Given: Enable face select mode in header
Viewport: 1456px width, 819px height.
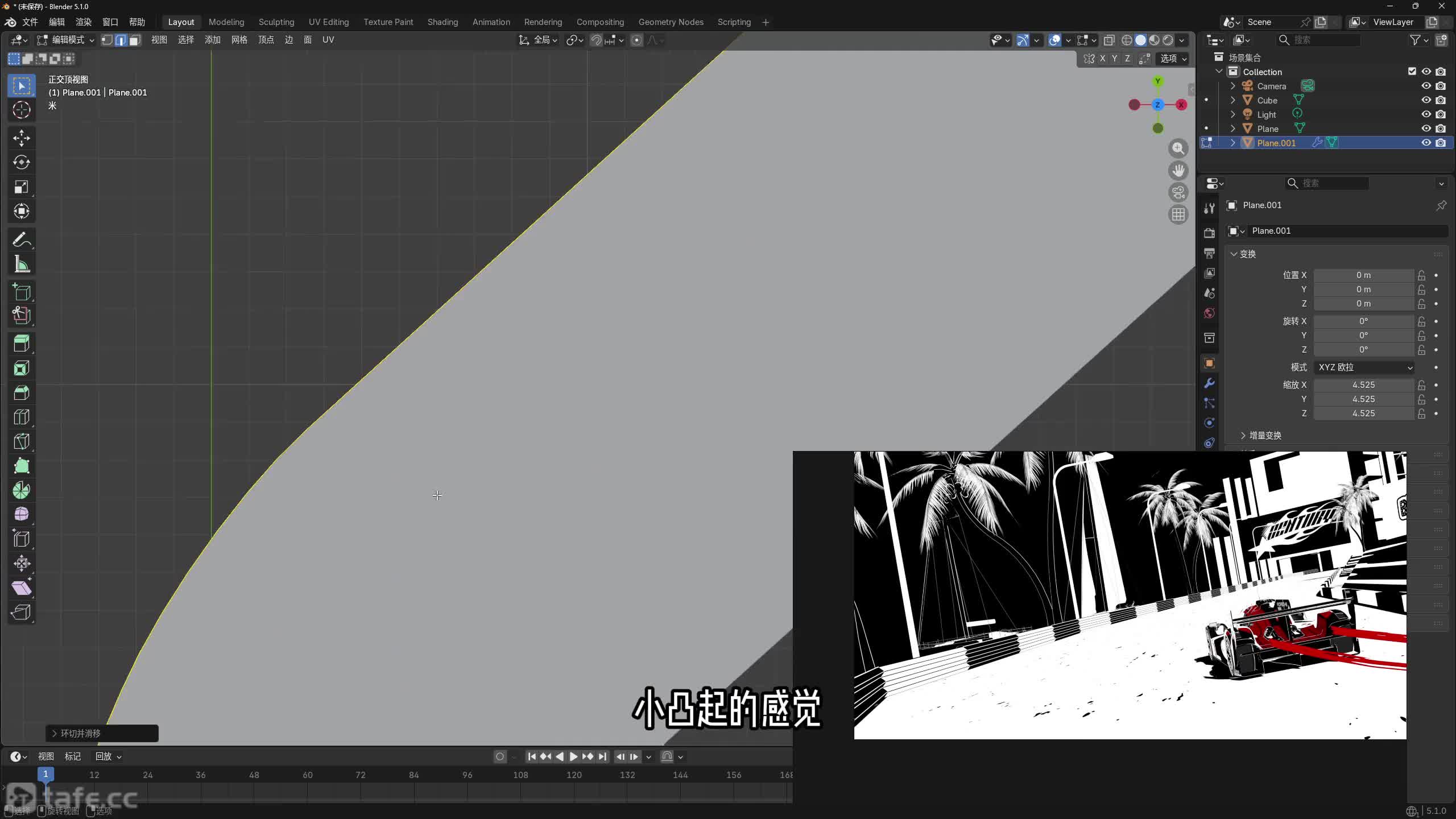Looking at the screenshot, I should point(134,40).
